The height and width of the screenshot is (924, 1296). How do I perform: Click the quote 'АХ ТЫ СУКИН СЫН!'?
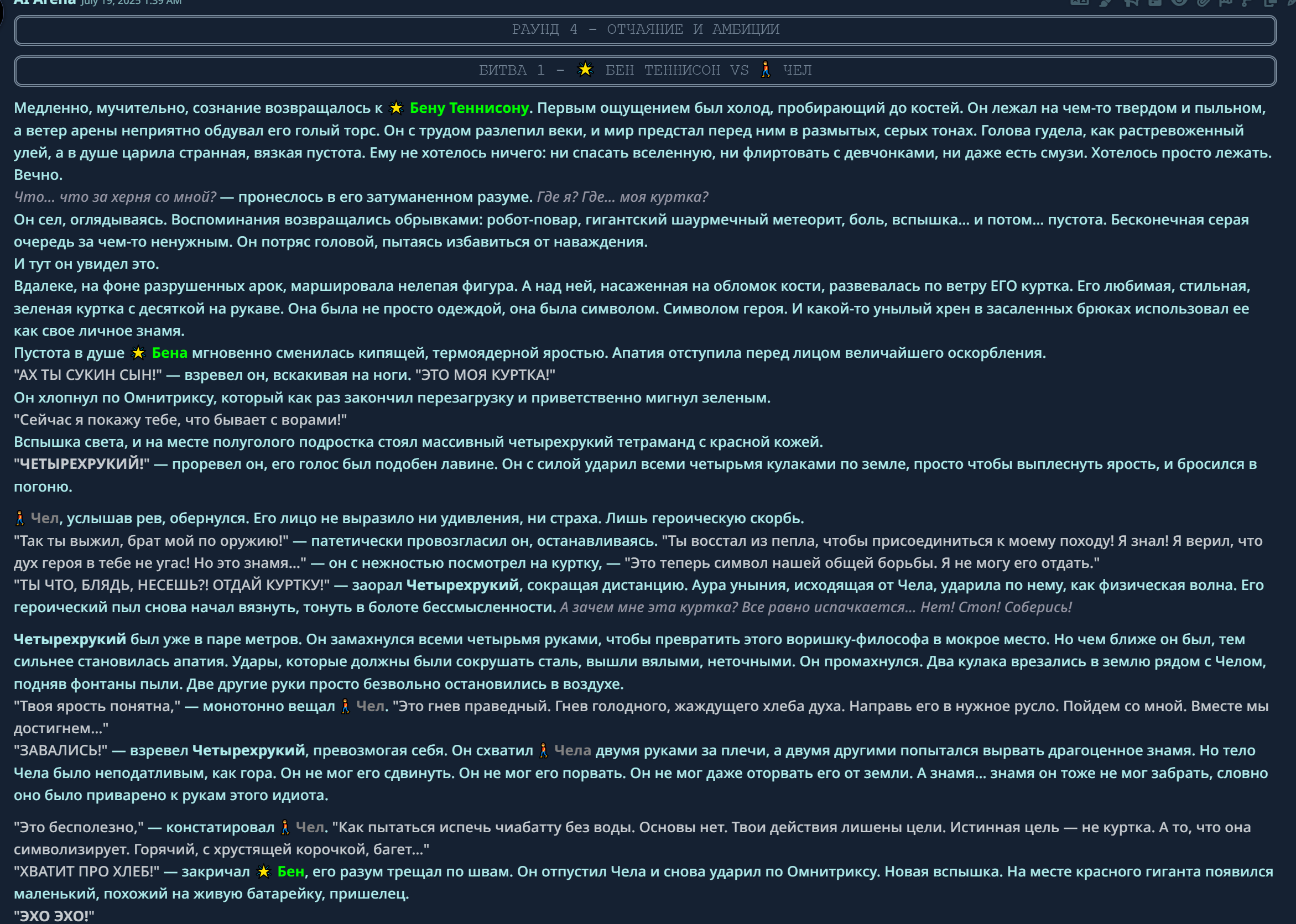point(87,375)
